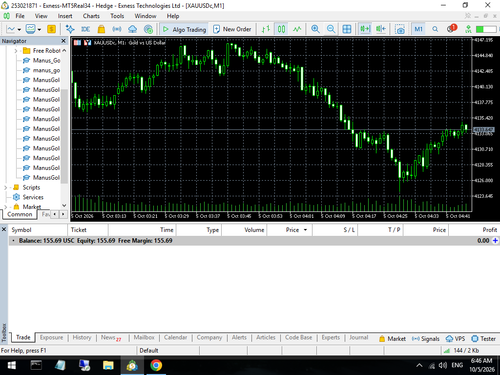Open the Tools menu

coord(117,16)
